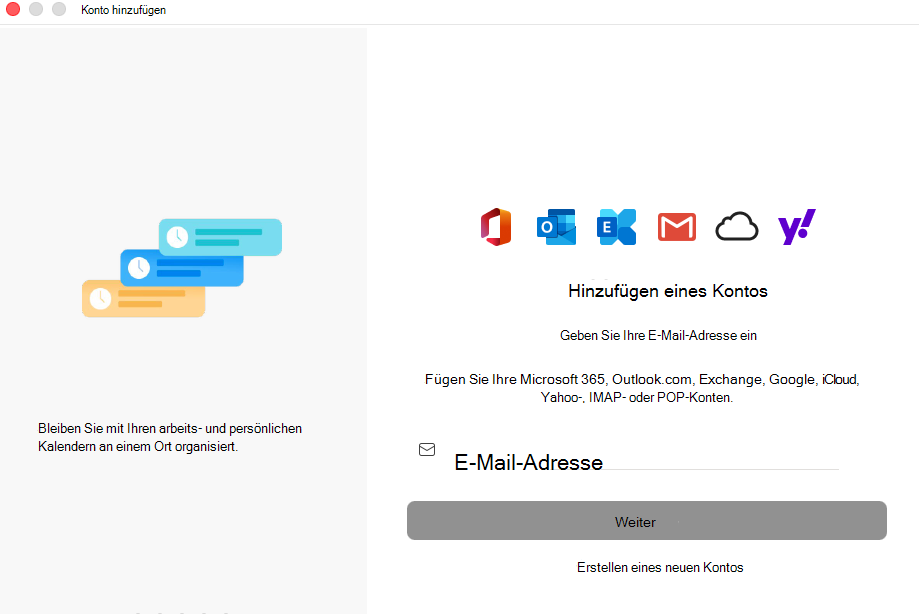Close the Konto hinzufügen window
The width and height of the screenshot is (919, 614).
13,9
